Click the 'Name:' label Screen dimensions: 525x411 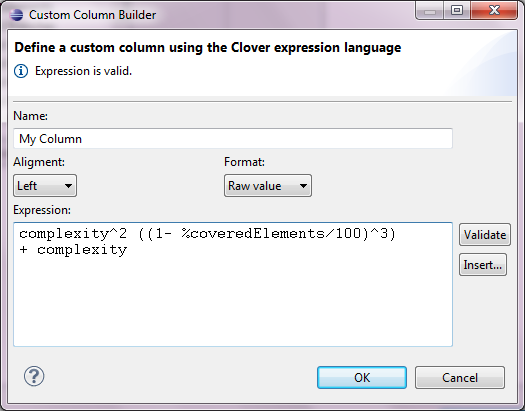[30, 116]
